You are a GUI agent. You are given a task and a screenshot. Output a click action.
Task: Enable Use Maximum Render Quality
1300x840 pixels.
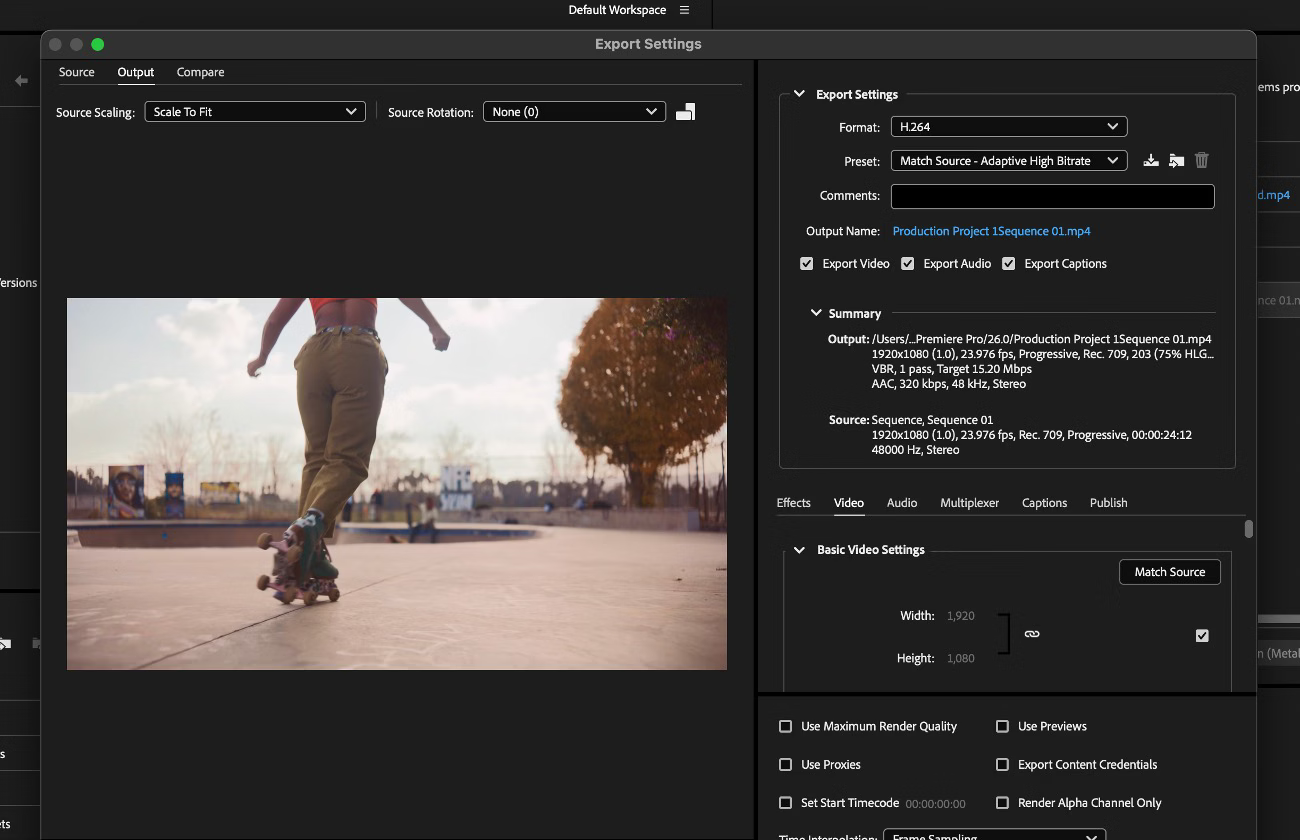[x=786, y=726]
